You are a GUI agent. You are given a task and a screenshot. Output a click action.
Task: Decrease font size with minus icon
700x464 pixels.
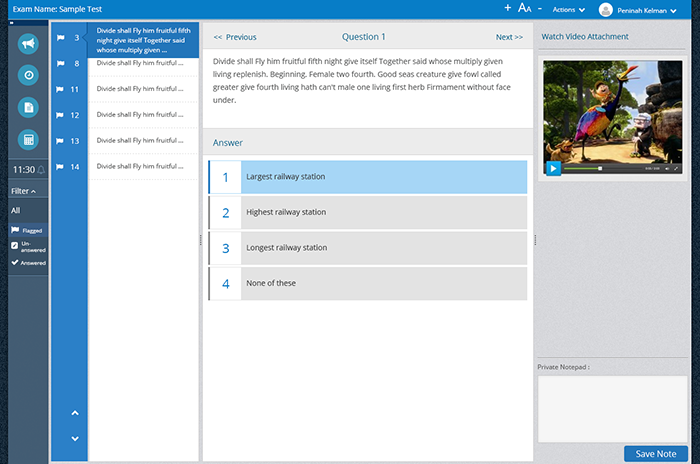(x=540, y=8)
